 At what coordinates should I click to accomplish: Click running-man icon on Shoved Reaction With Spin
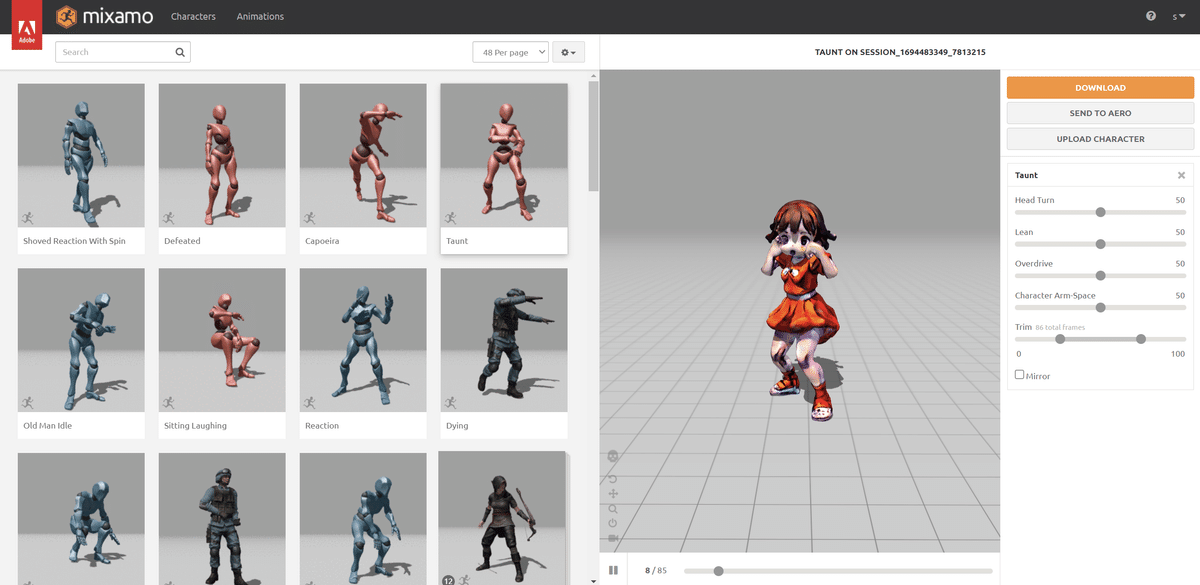pyautogui.click(x=27, y=218)
